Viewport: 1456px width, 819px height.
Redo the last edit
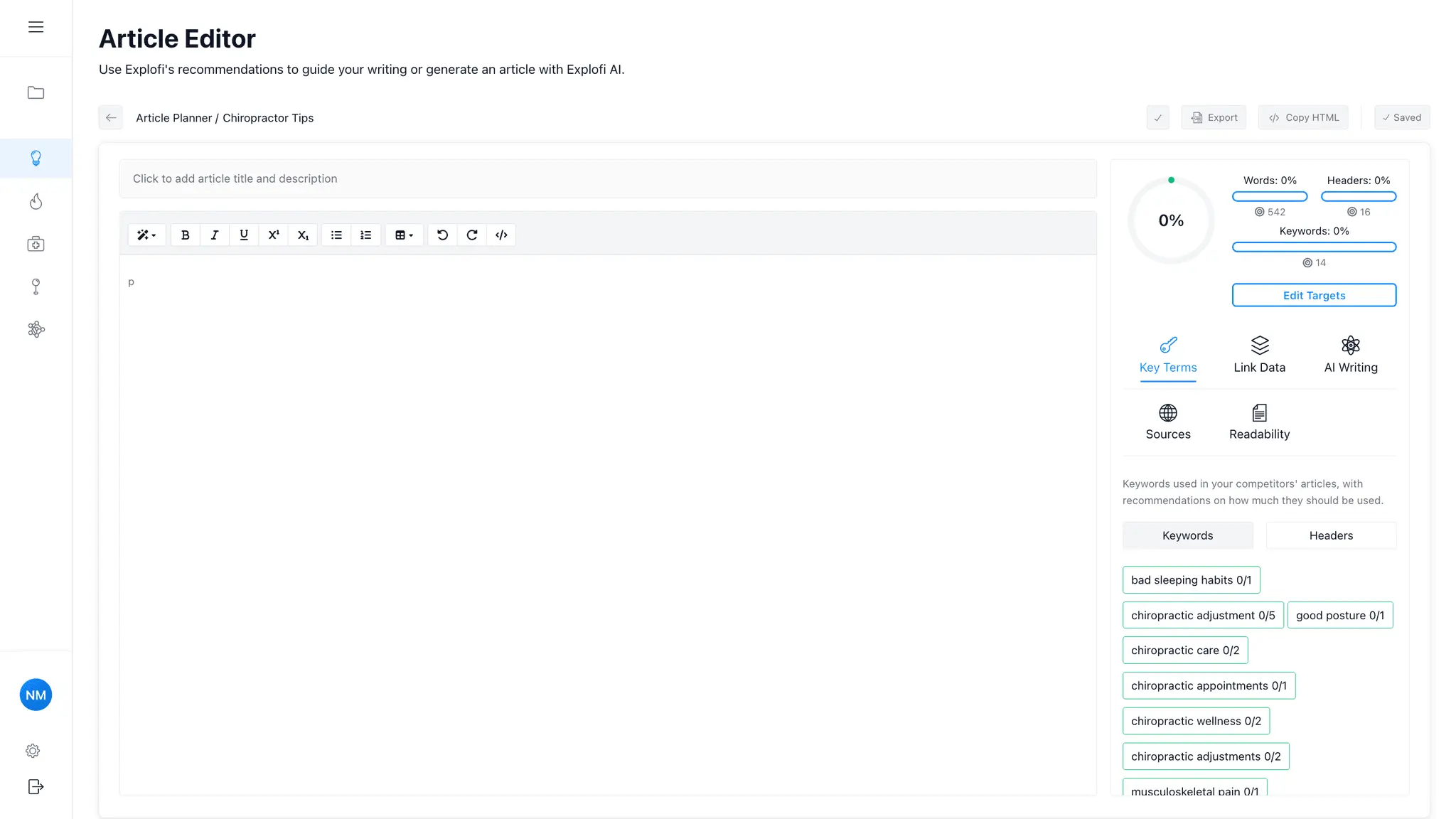click(x=472, y=235)
